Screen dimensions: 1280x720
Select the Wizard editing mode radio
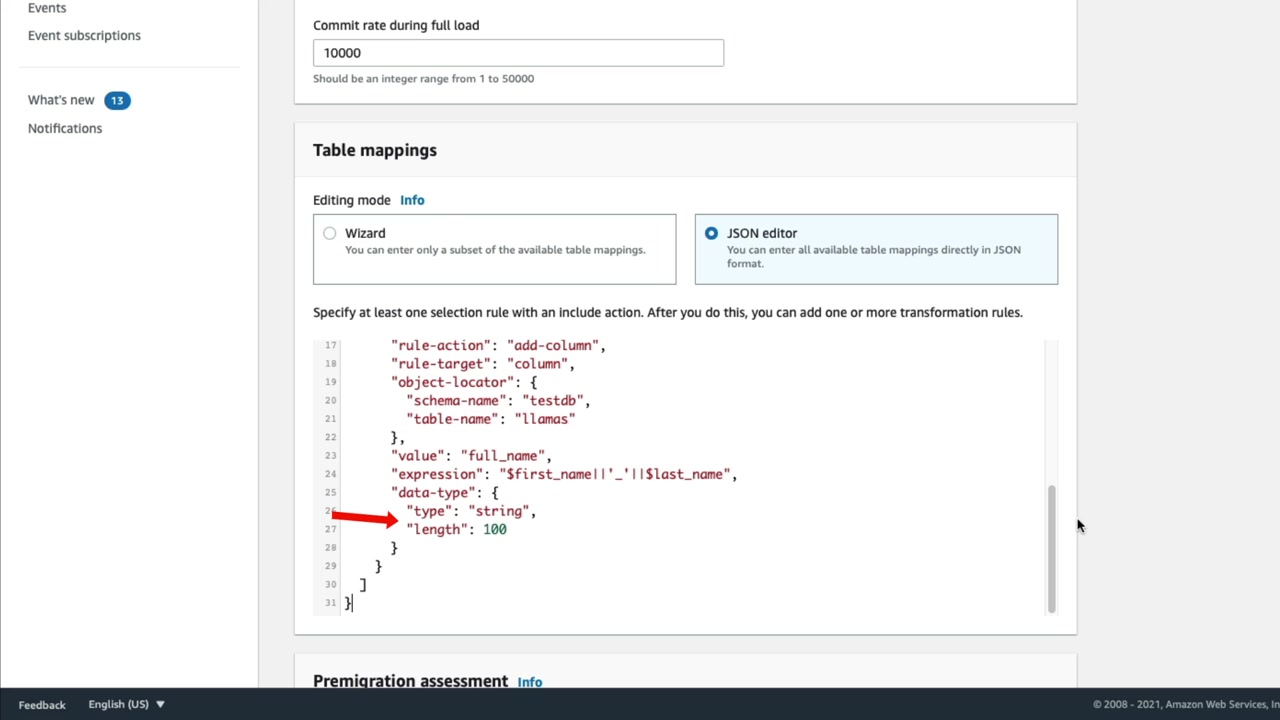point(330,233)
